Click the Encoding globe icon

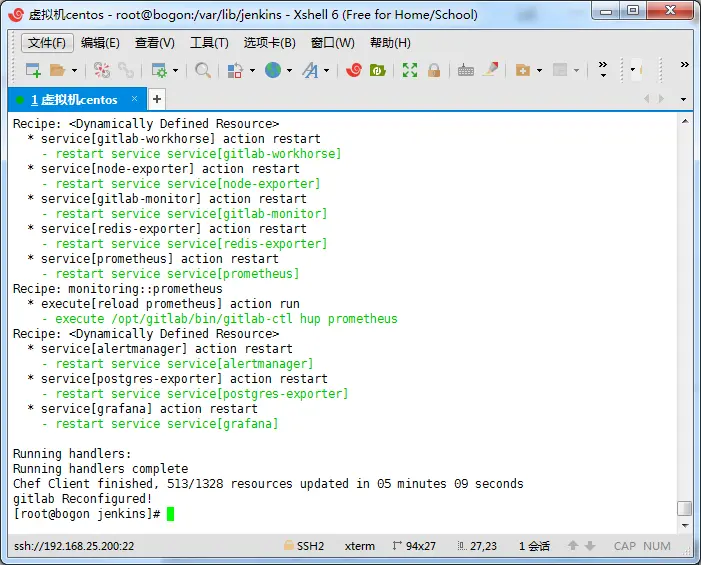click(x=273, y=70)
